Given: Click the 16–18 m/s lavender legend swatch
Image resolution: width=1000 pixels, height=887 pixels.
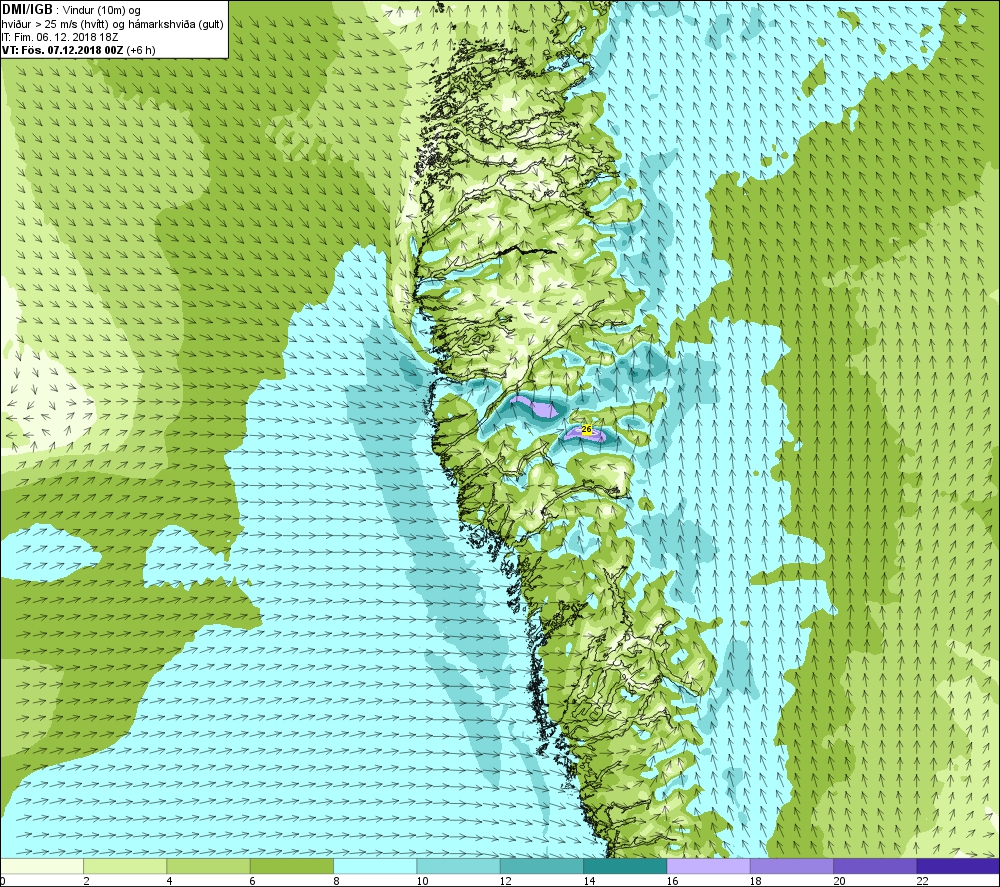Looking at the screenshot, I should click(709, 866).
